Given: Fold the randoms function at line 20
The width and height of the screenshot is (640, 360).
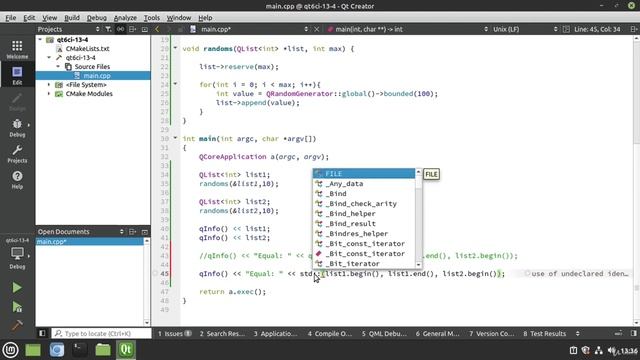Looking at the screenshot, I should pos(176,48).
